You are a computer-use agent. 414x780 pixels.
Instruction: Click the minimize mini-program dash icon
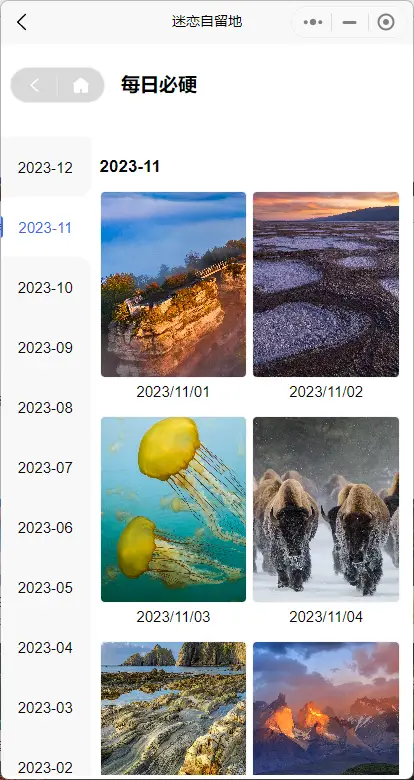tap(350, 22)
